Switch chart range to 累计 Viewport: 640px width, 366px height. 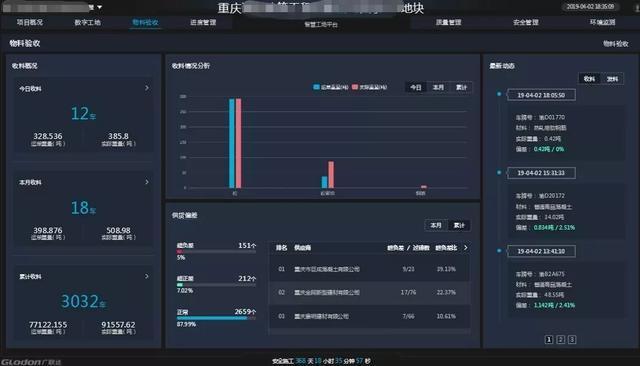461,87
